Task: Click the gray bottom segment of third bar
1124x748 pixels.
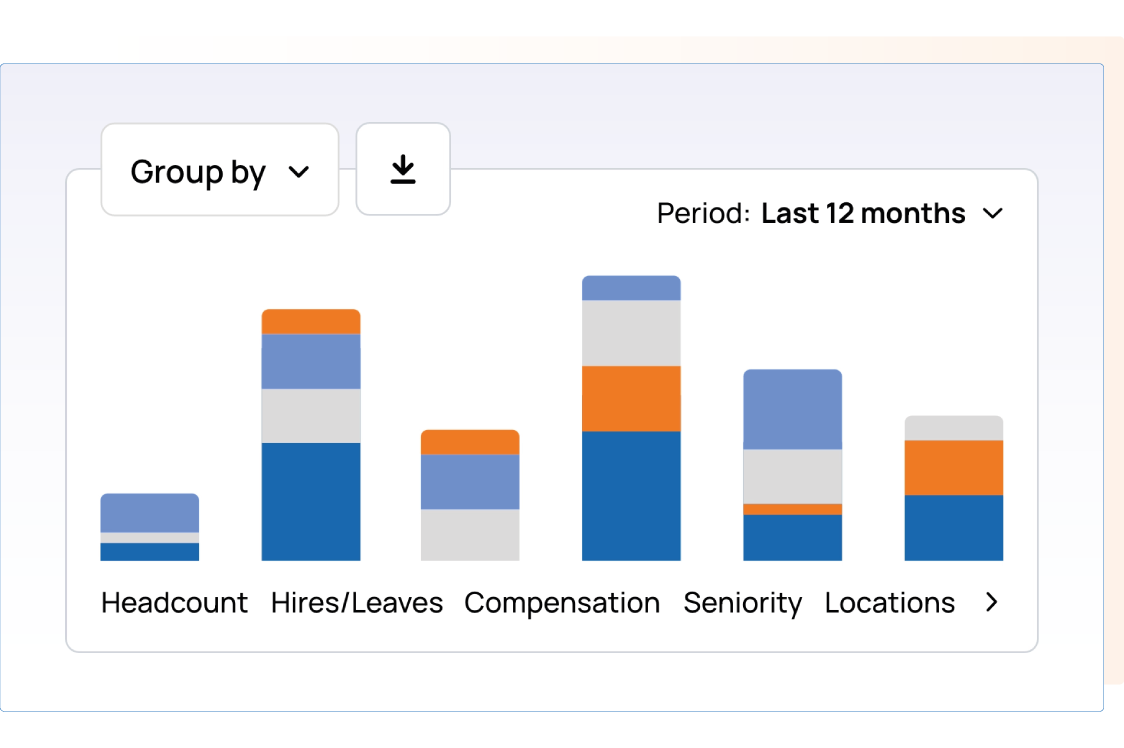Action: pyautogui.click(x=470, y=534)
